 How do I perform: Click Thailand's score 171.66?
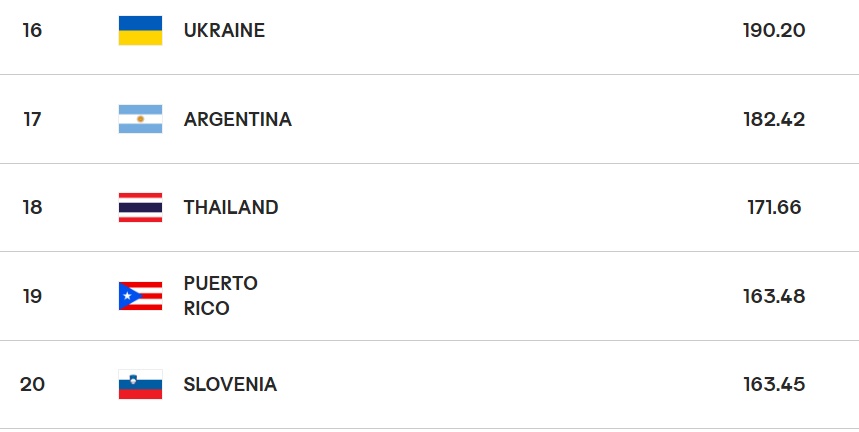coord(774,208)
